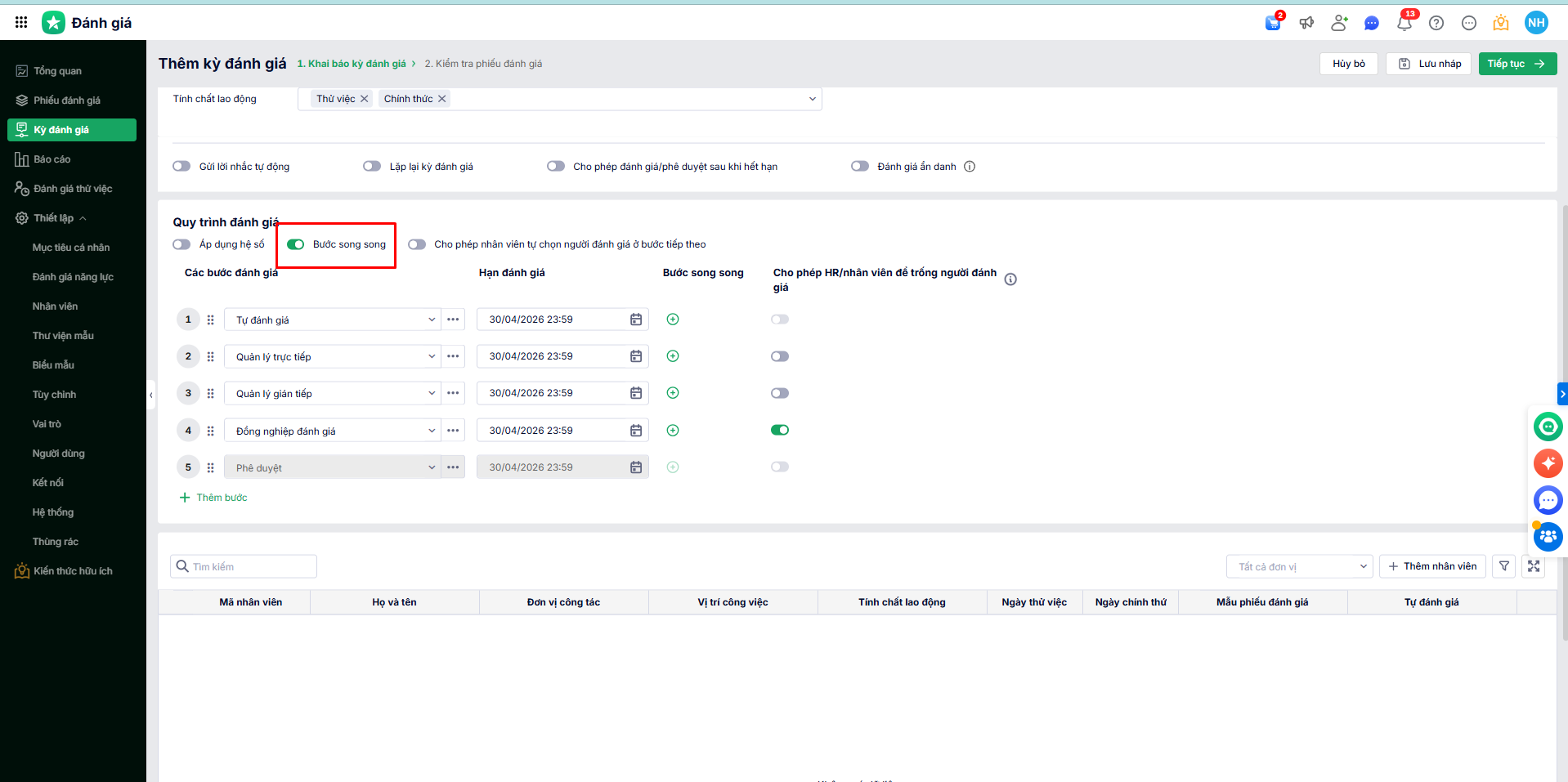Open calendar picker for Tự đánh giá deadline
Image resolution: width=1568 pixels, height=782 pixels.
point(635,320)
